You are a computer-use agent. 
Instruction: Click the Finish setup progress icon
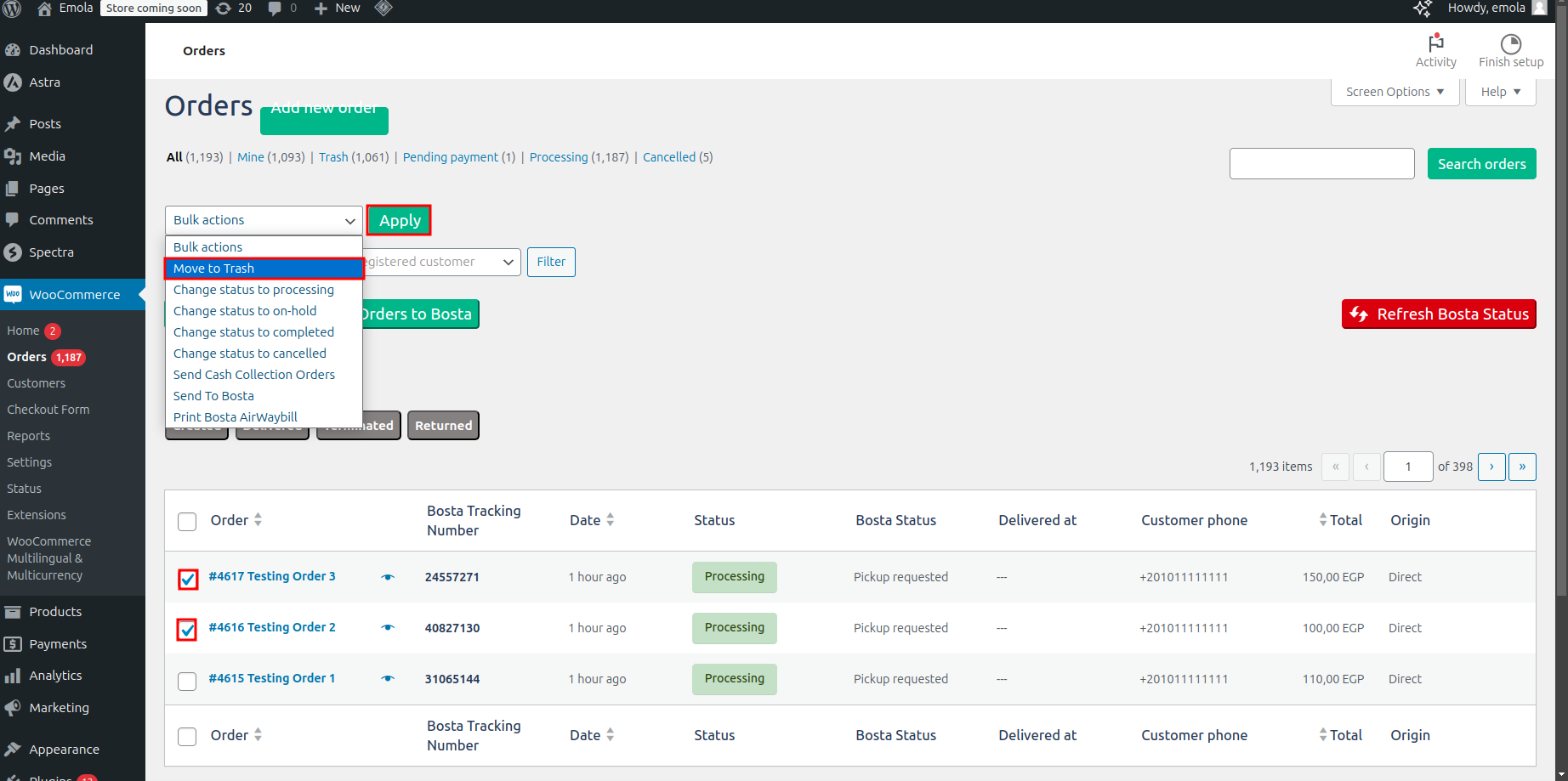[x=1511, y=43]
